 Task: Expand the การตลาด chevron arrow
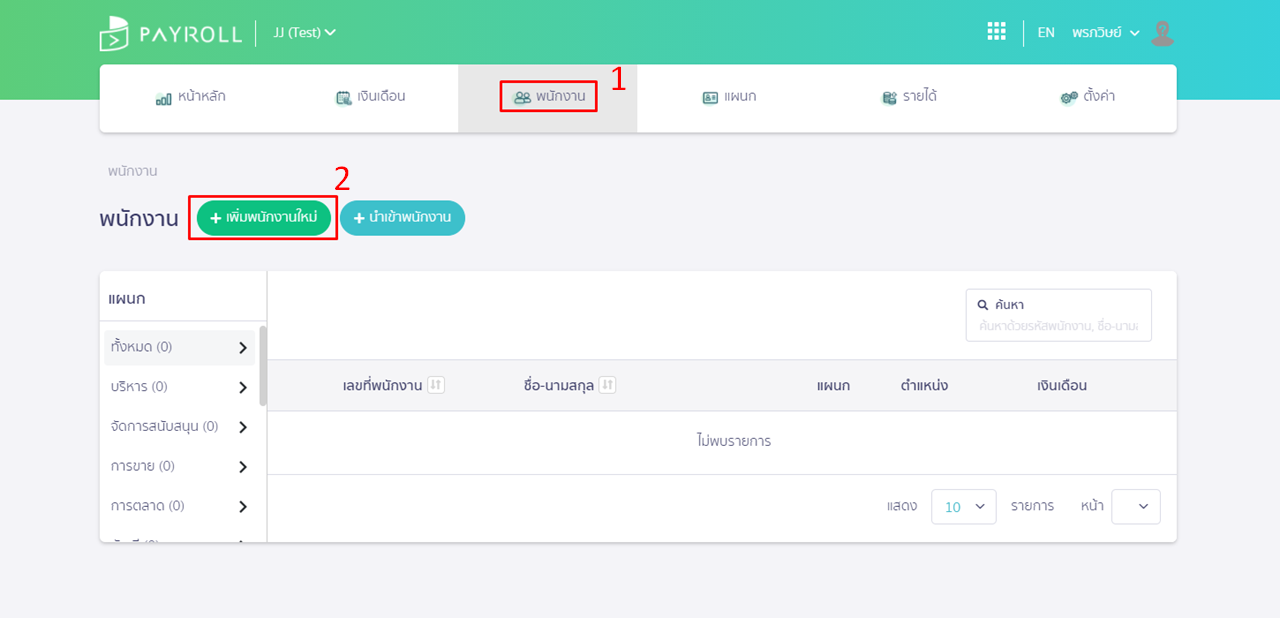pos(243,507)
